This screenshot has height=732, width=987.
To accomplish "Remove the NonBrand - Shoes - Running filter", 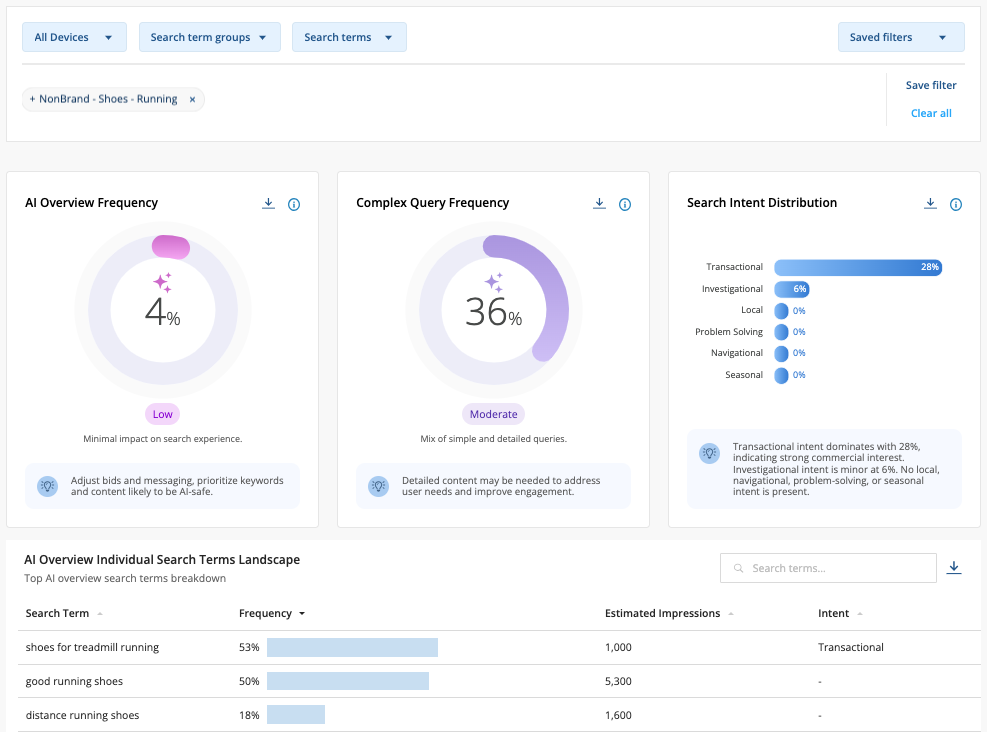I will click(192, 99).
